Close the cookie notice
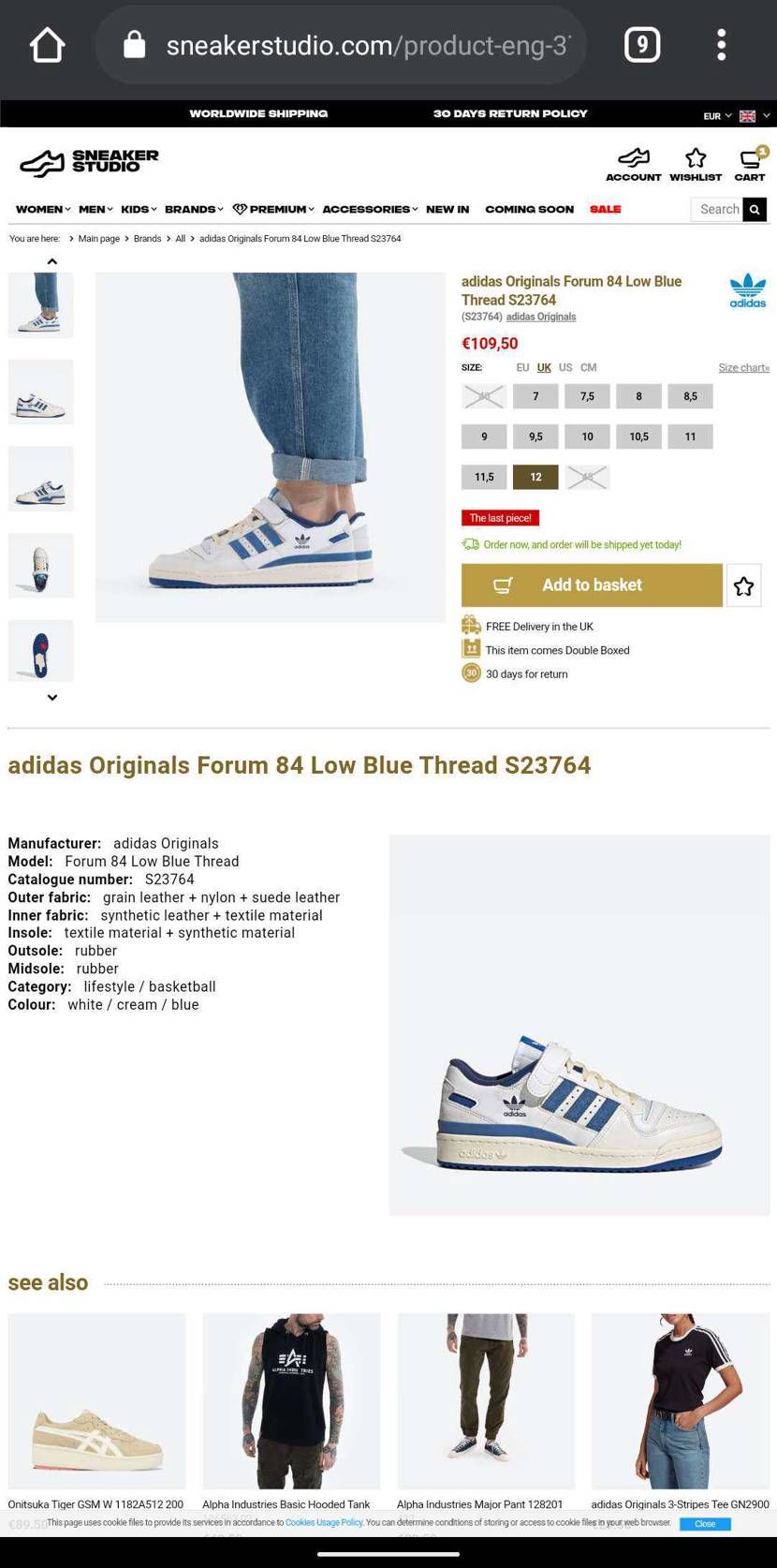777x1568 pixels. (x=705, y=1524)
